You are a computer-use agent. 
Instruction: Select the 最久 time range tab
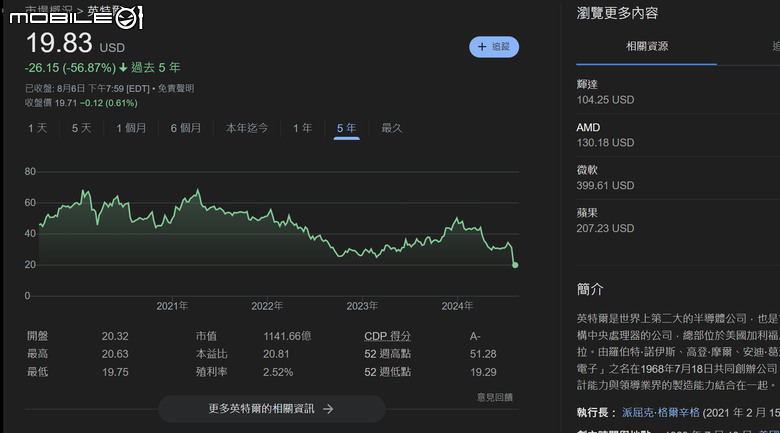(x=391, y=128)
